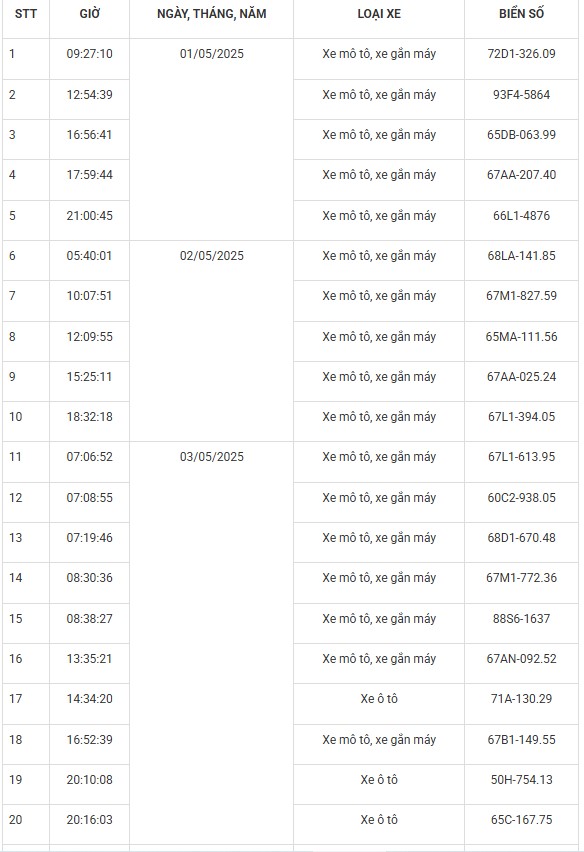This screenshot has width=584, height=852.
Task: Click time entry 12:54:39
Action: (x=90, y=95)
